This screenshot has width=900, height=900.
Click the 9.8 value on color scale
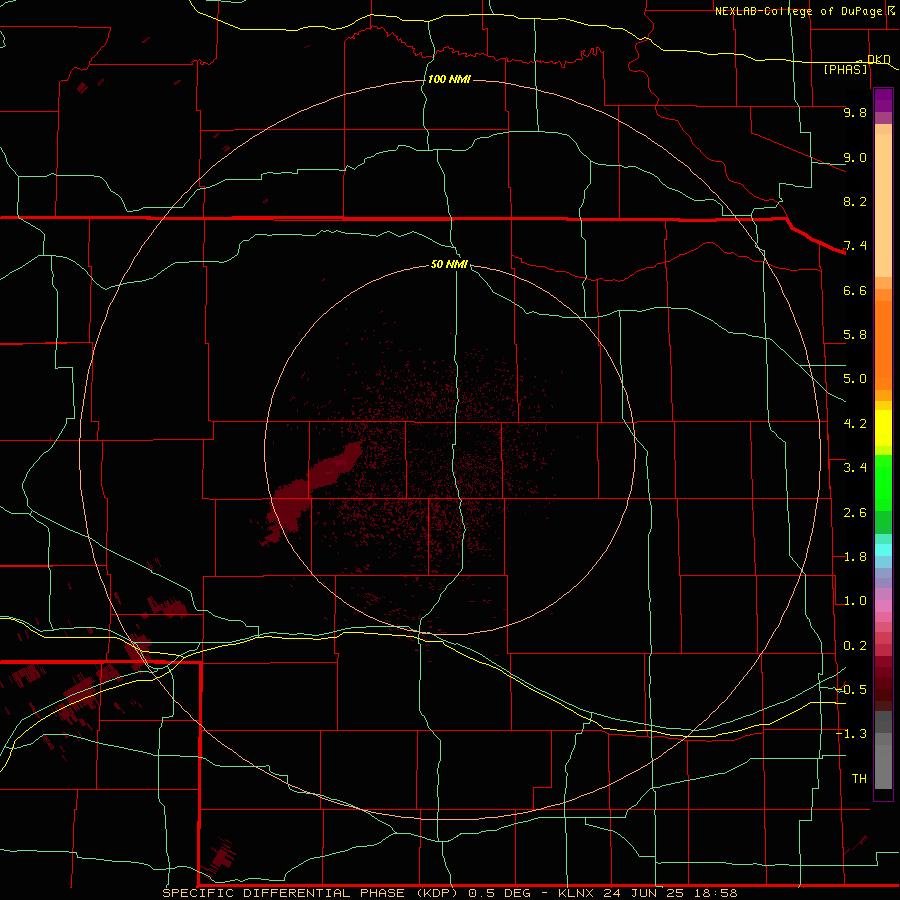click(855, 112)
